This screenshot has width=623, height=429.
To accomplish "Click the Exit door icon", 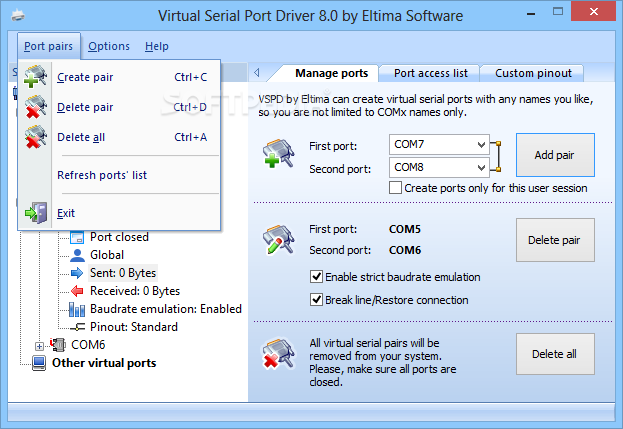I will [36, 213].
